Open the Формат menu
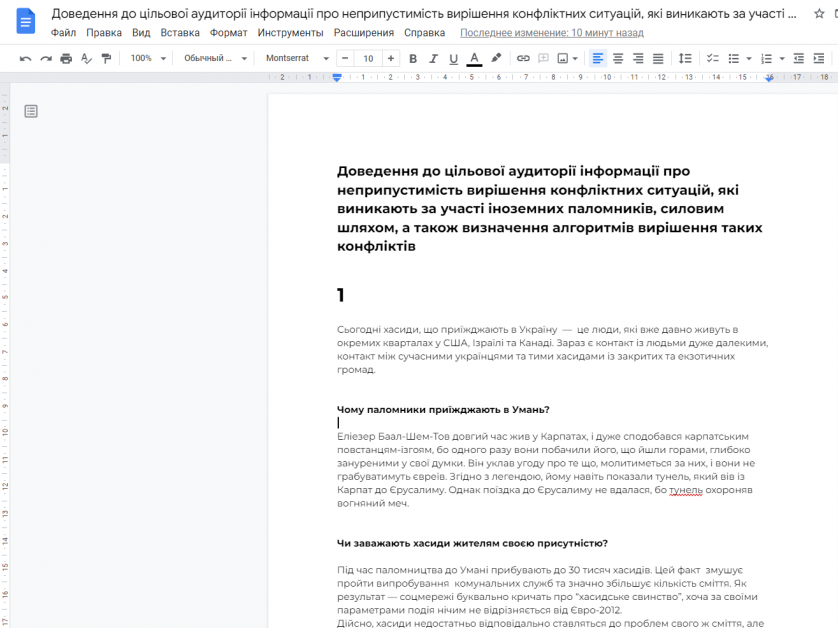Viewport: 838px width, 628px height. tap(228, 33)
